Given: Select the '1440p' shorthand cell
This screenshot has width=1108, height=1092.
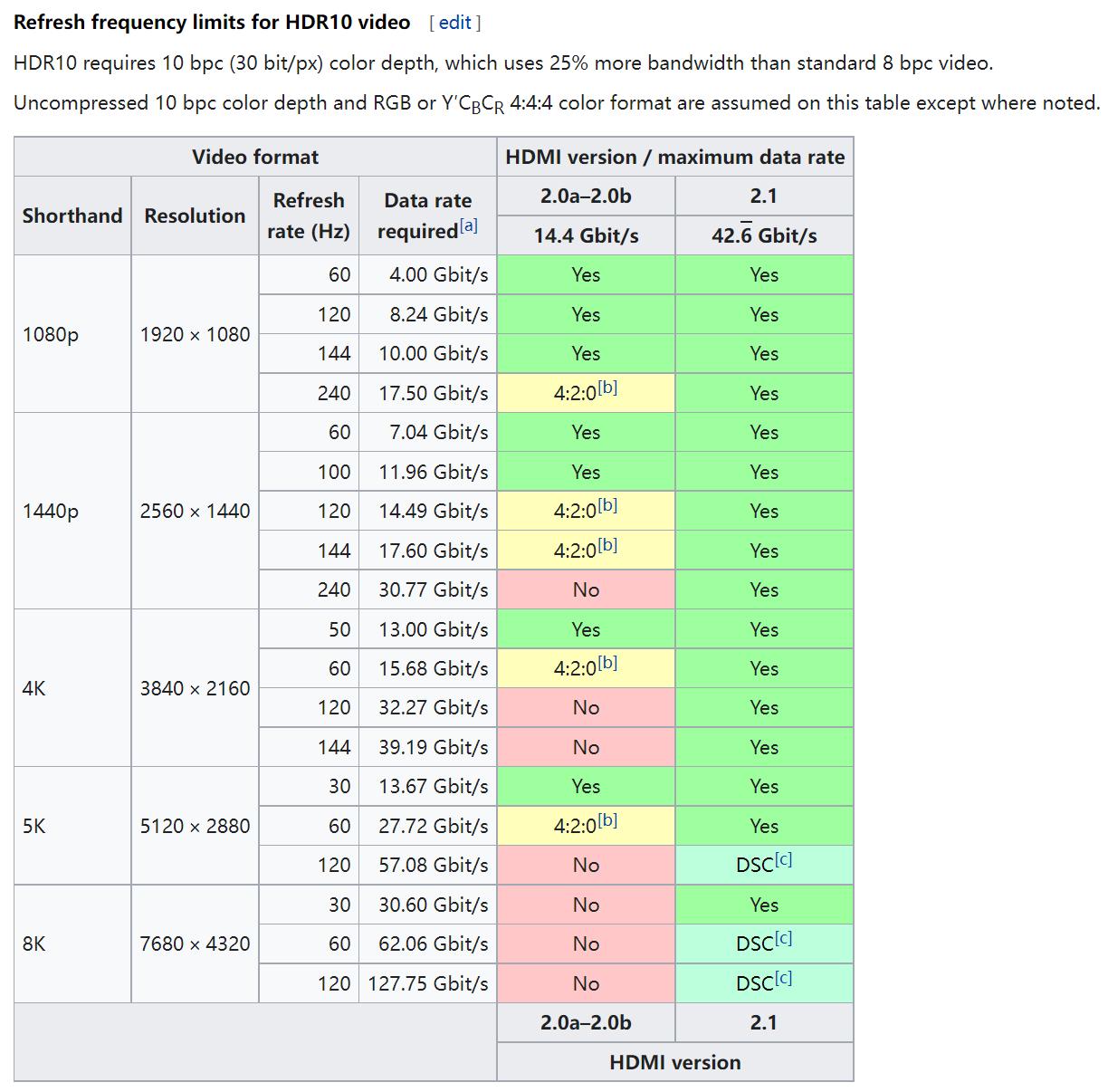Looking at the screenshot, I should pyautogui.click(x=72, y=511).
